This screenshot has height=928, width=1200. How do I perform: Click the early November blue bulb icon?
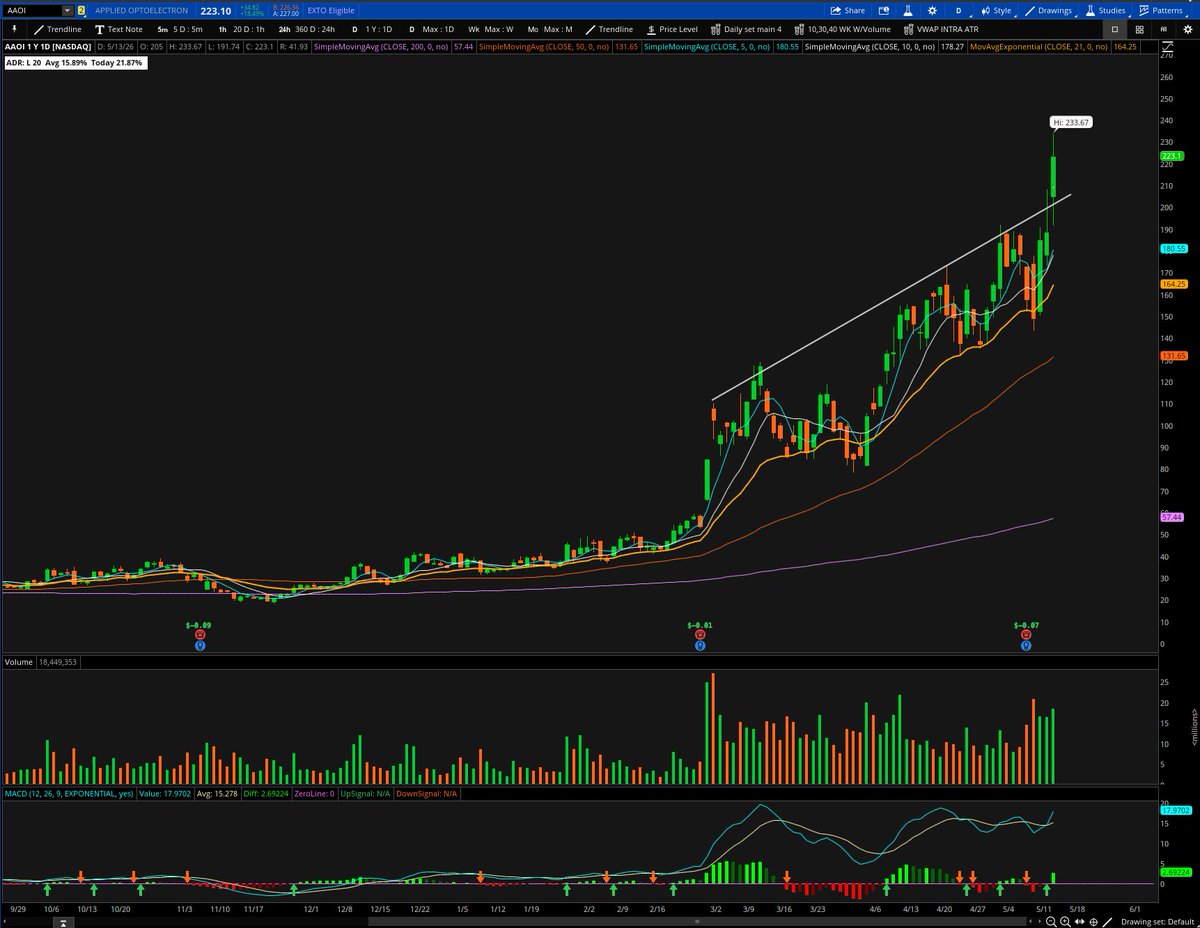[x=199, y=646]
